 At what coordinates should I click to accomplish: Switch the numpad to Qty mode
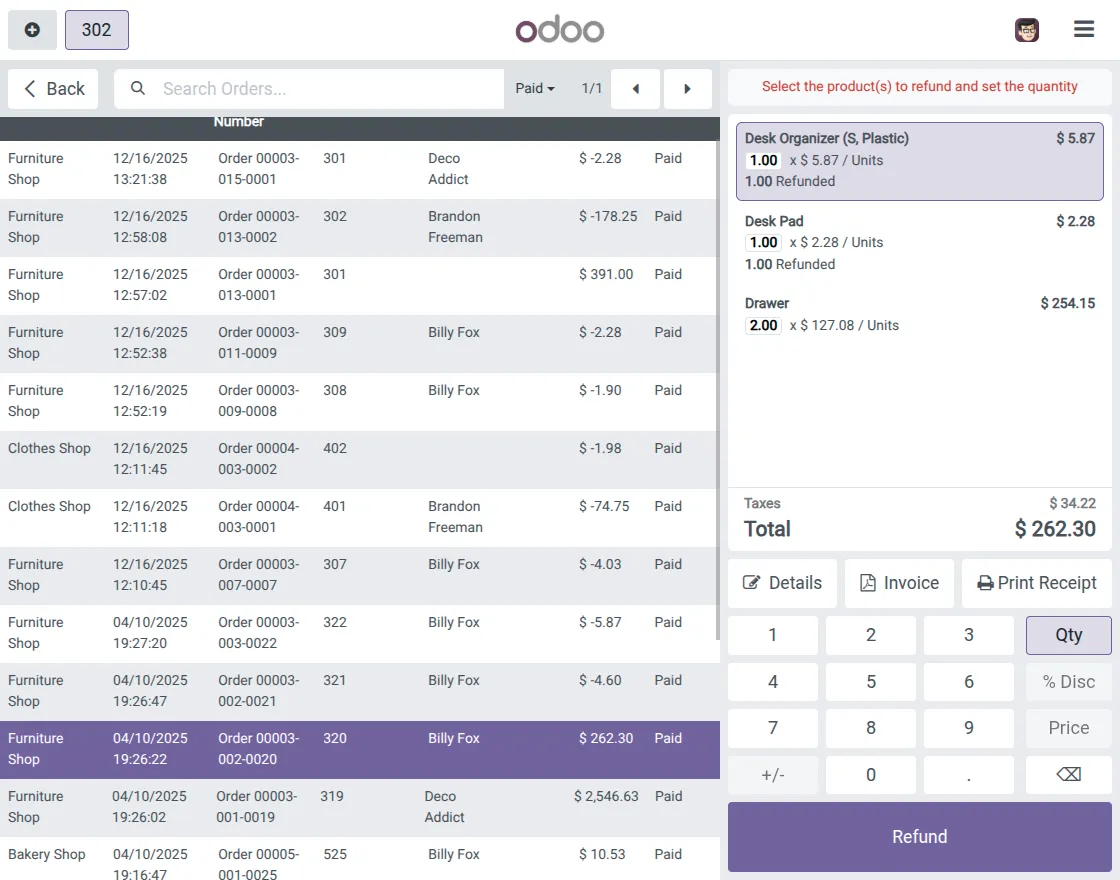pyautogui.click(x=1067, y=634)
